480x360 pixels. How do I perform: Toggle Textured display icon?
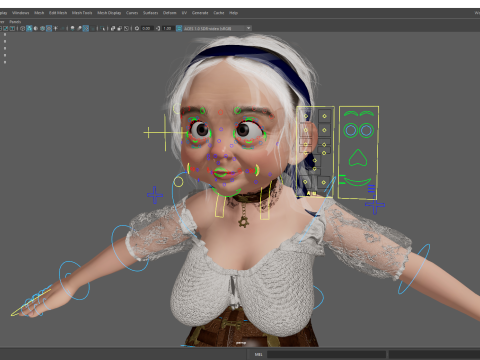pyautogui.click(x=49, y=28)
